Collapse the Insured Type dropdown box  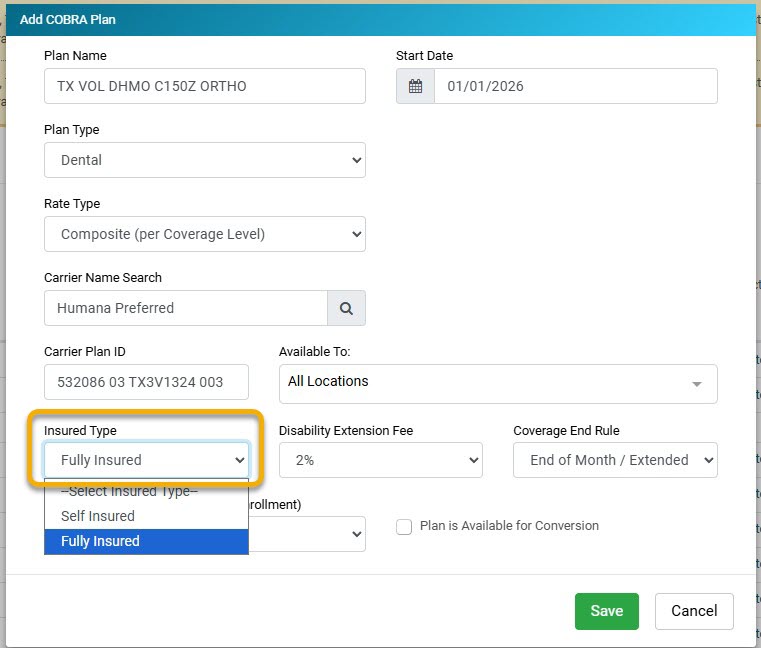pyautogui.click(x=146, y=460)
